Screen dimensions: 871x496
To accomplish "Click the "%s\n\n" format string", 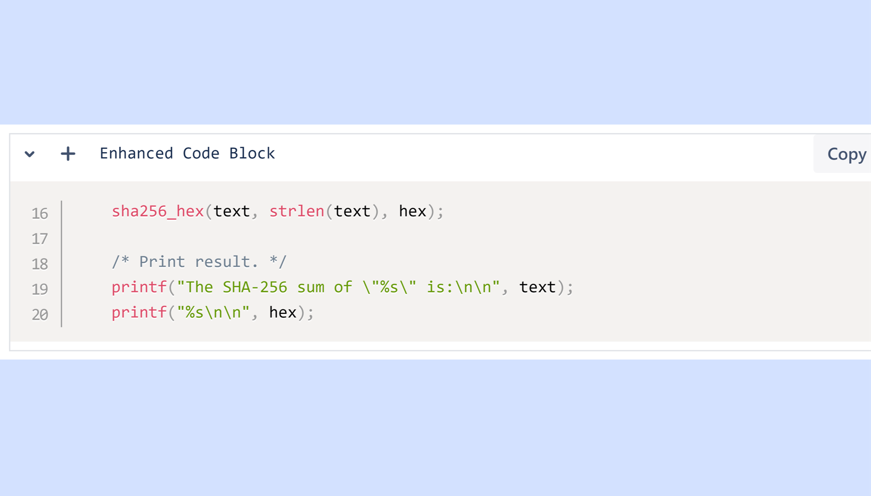I will tap(213, 312).
